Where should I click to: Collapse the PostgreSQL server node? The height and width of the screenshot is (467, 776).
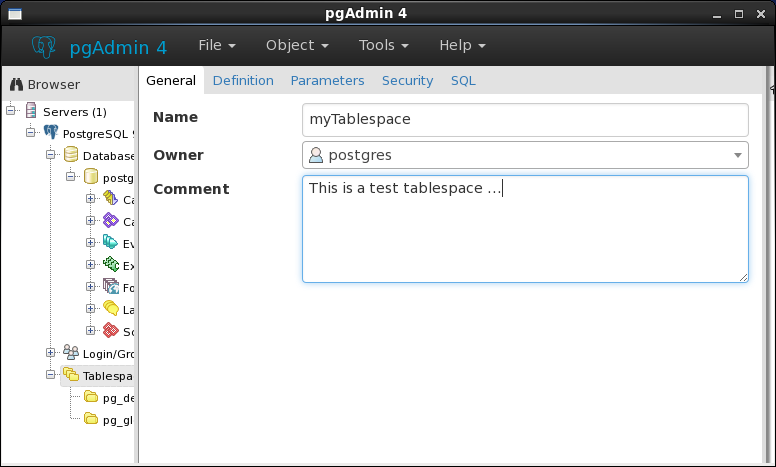(30, 132)
